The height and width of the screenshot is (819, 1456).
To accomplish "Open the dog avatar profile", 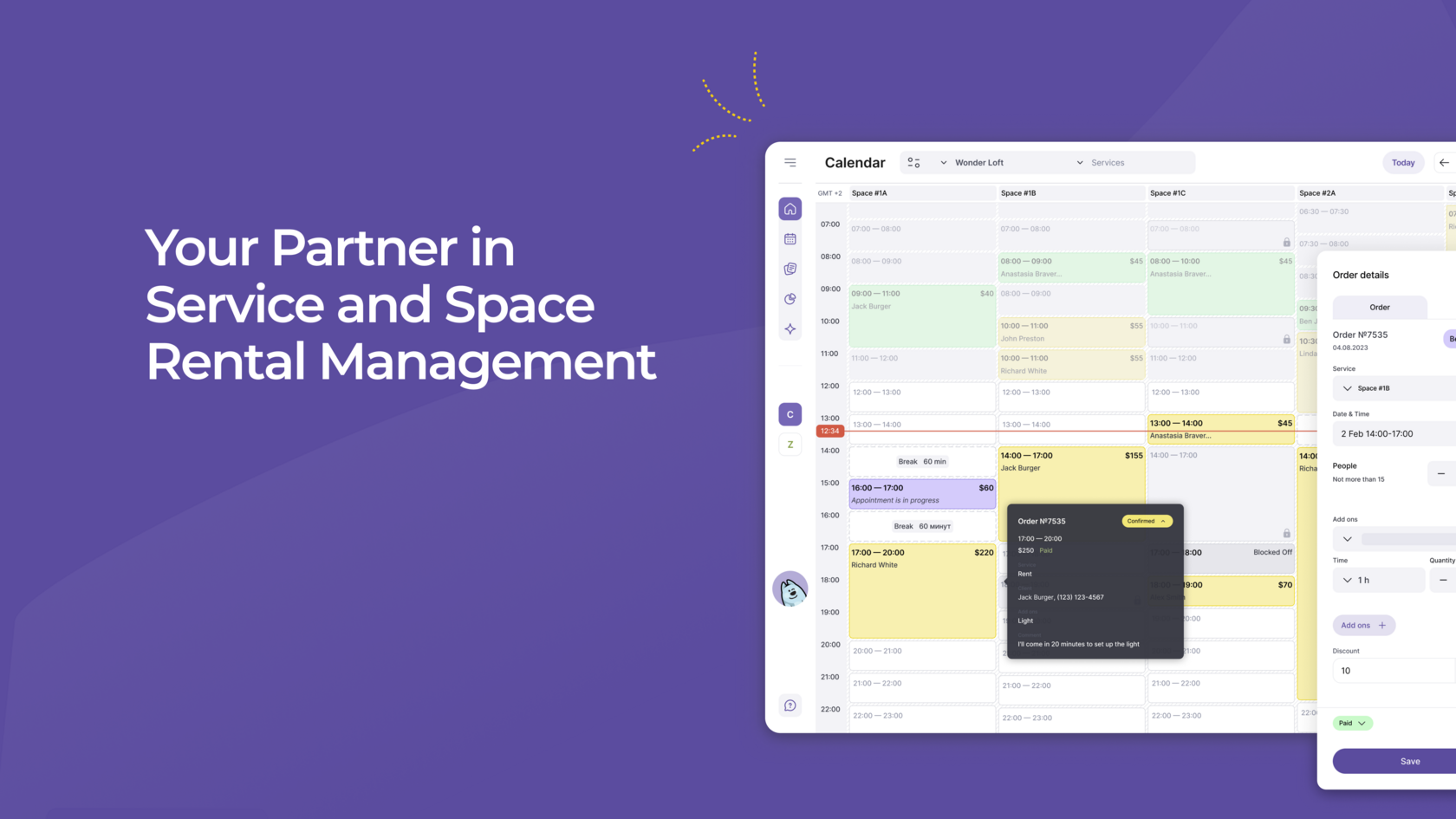I will tap(790, 589).
